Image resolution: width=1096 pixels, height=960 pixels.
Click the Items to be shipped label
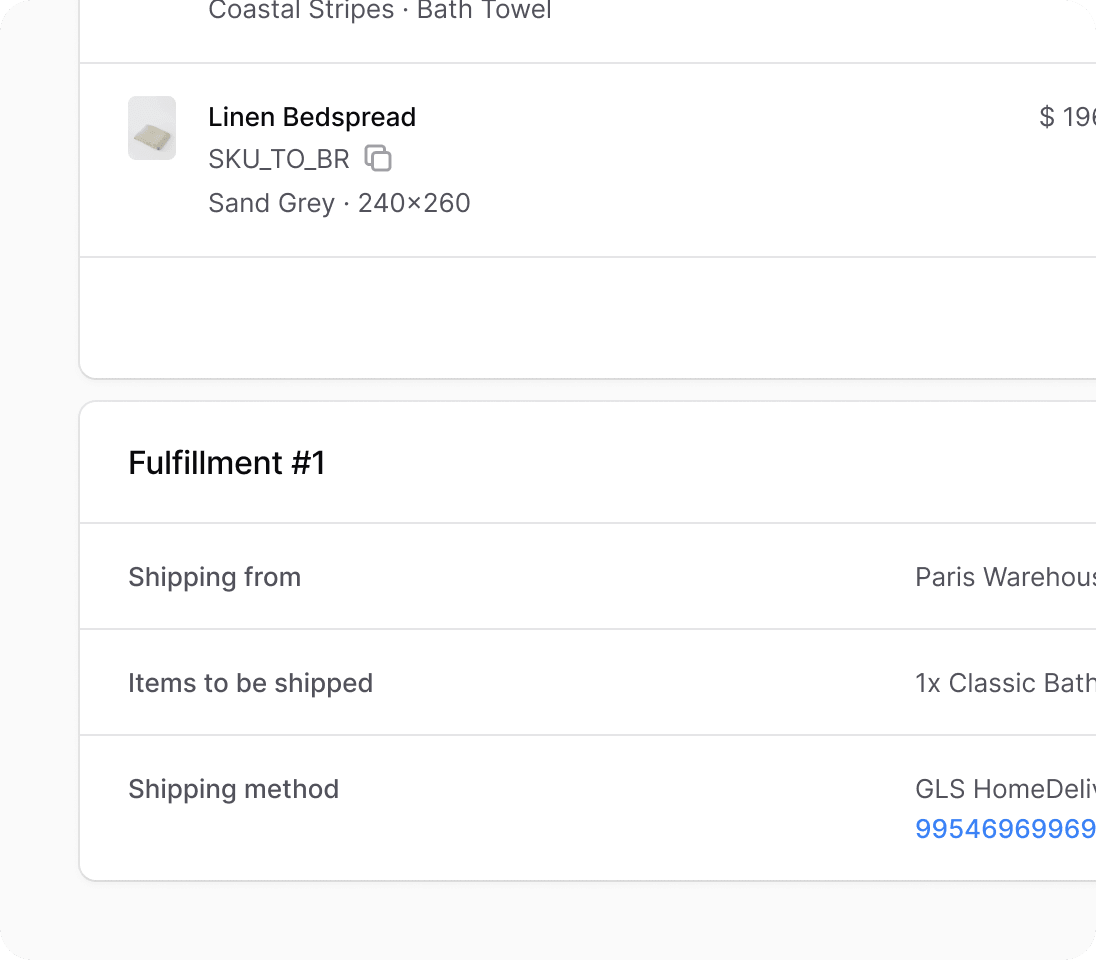click(250, 683)
